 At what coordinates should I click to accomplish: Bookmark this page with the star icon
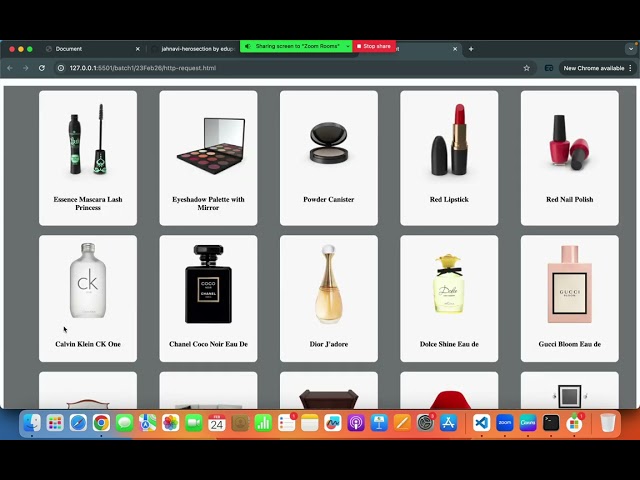(x=527, y=68)
